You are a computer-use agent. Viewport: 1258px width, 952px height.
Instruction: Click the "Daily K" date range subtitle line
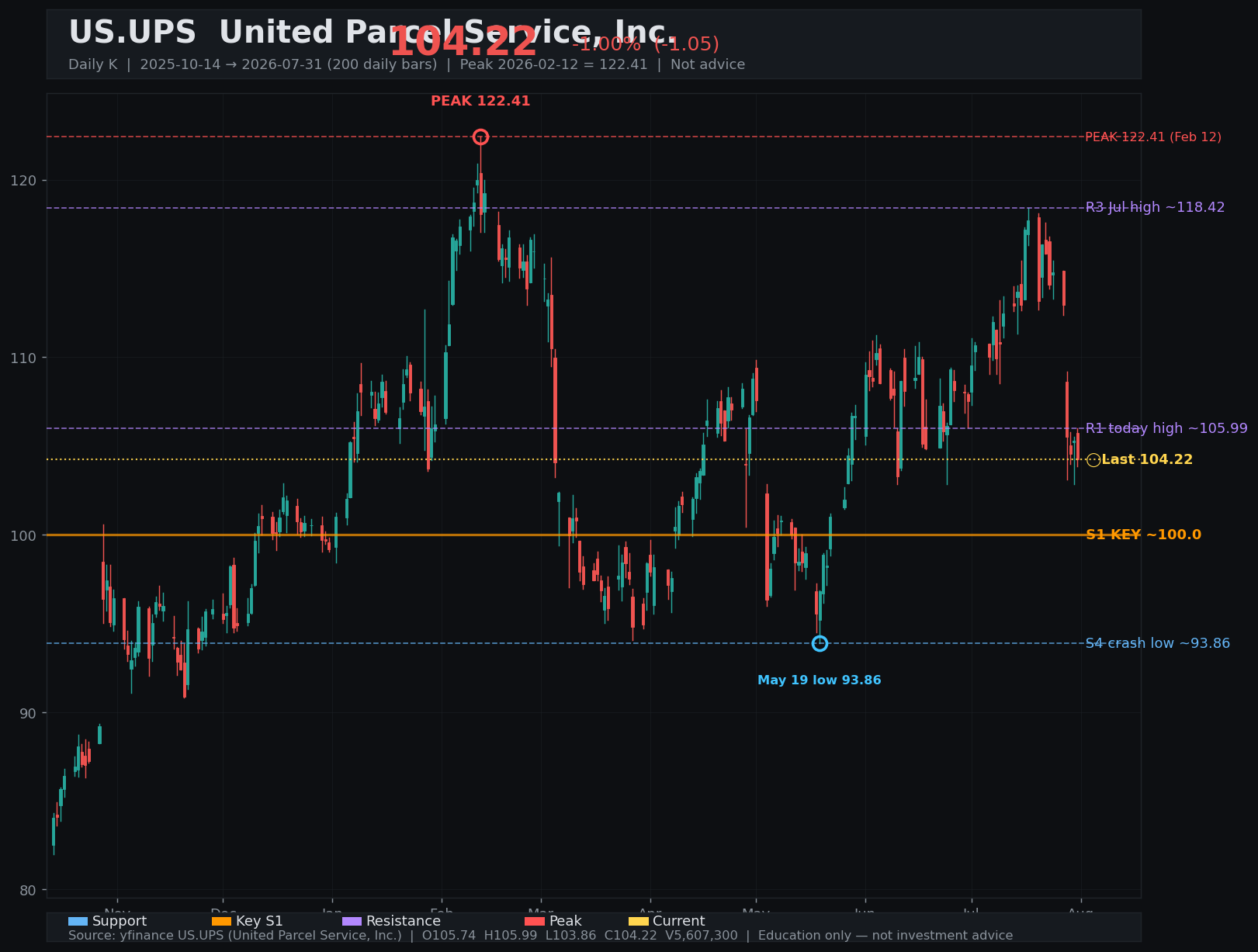pos(407,64)
